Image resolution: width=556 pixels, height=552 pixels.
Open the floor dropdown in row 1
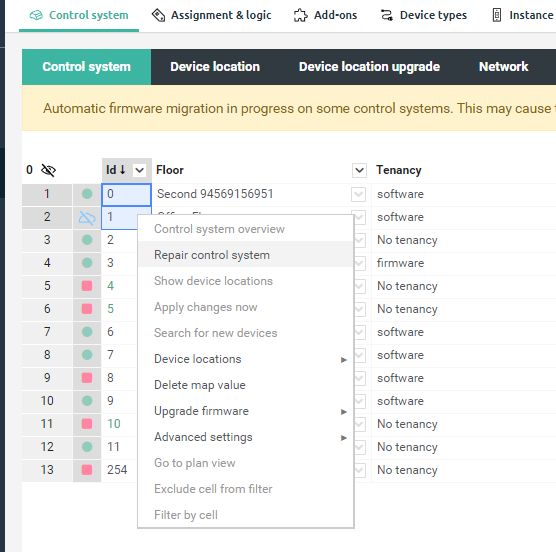(358, 194)
